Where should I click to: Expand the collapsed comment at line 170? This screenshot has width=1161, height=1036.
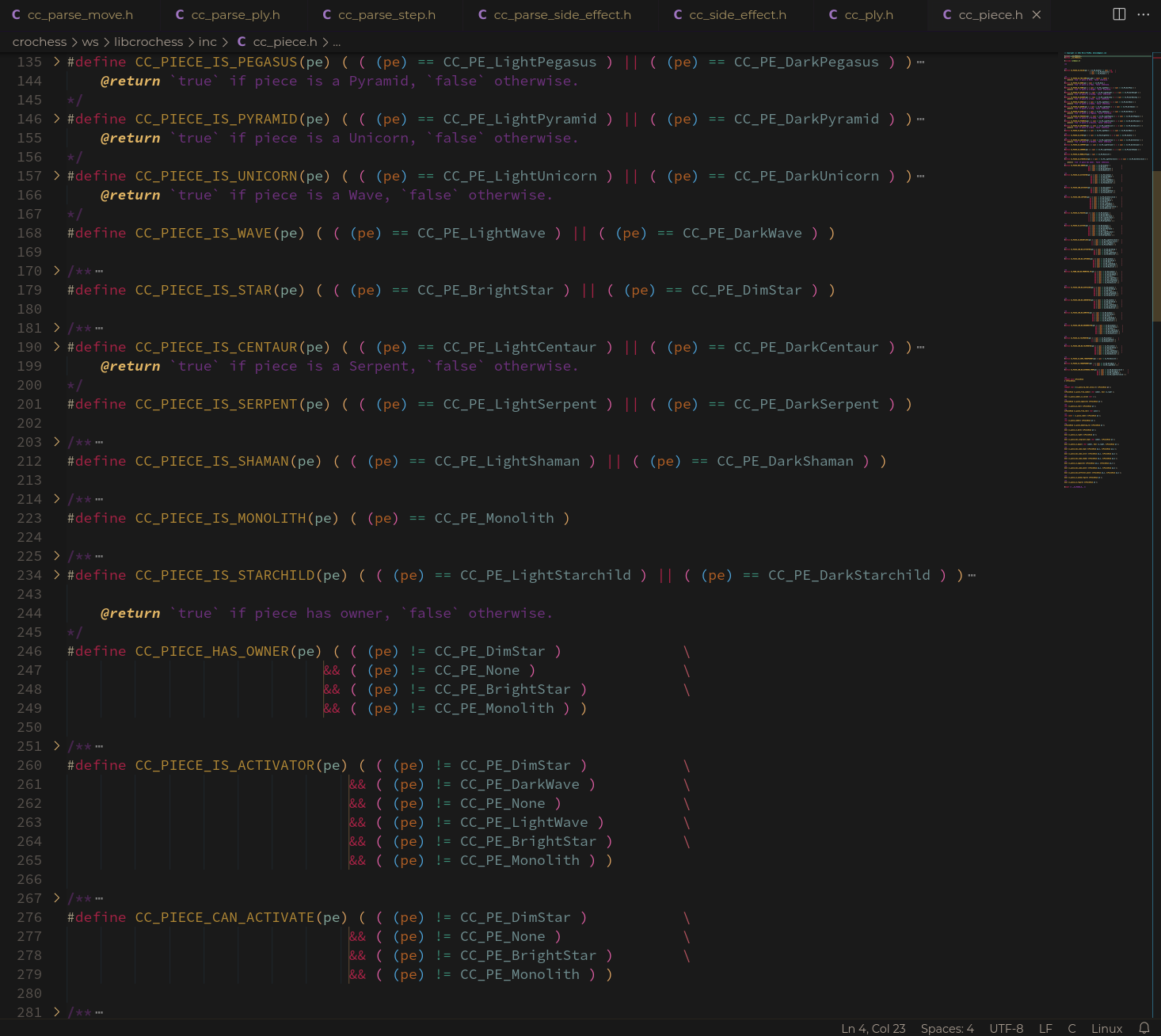click(55, 271)
